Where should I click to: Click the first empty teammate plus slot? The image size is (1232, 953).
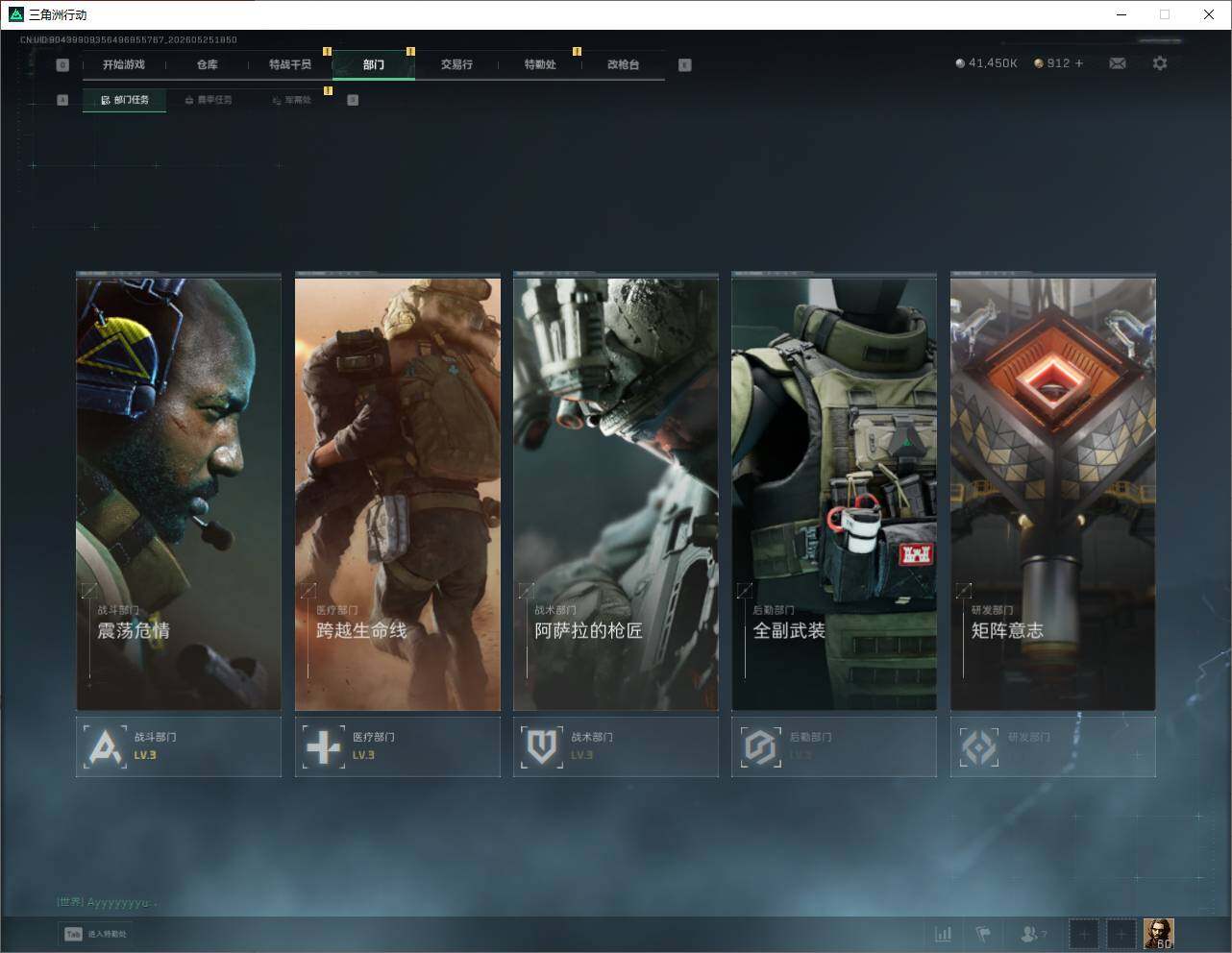1084,934
